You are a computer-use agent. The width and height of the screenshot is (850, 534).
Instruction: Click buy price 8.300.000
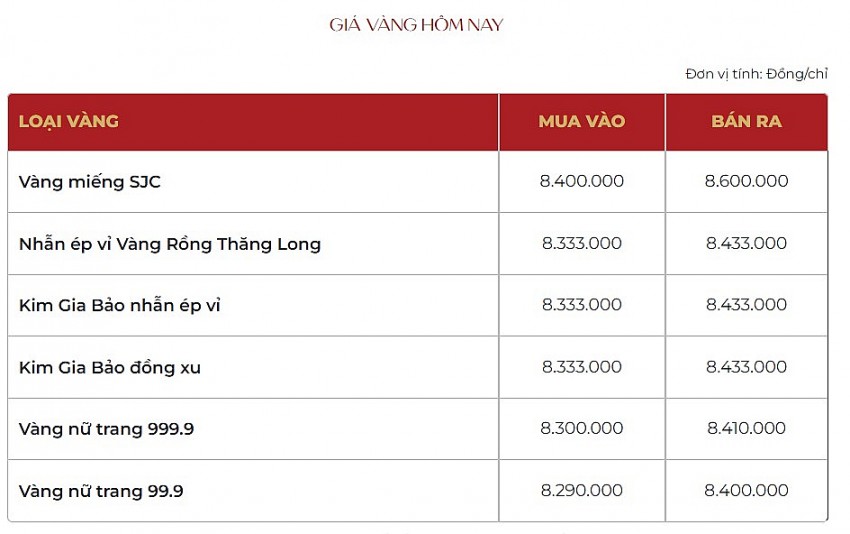click(x=582, y=428)
